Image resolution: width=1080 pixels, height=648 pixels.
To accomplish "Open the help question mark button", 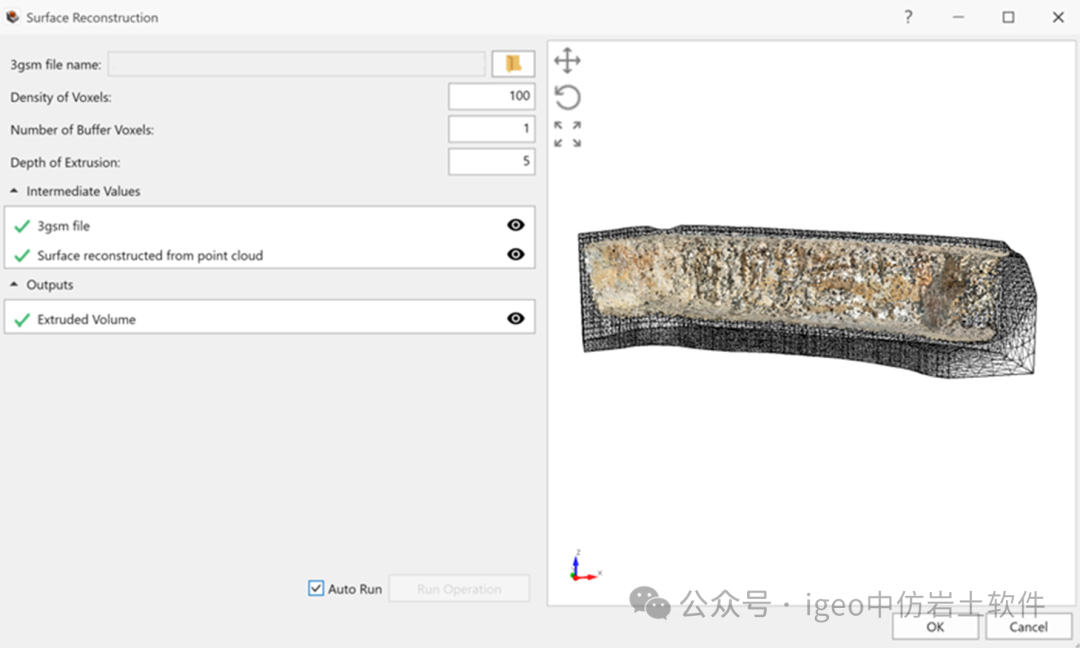I will click(x=908, y=17).
